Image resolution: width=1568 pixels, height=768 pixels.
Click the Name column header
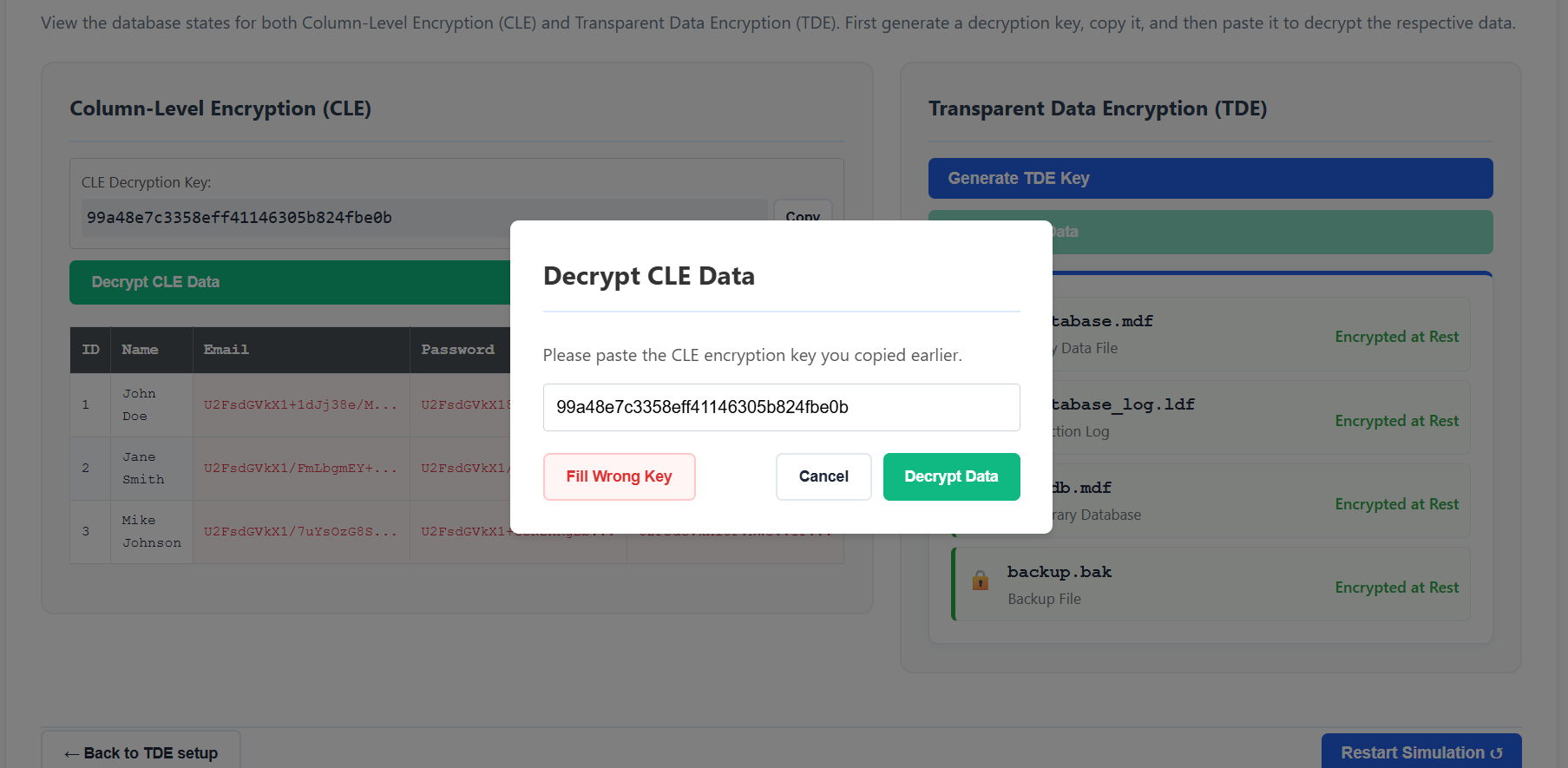click(140, 350)
